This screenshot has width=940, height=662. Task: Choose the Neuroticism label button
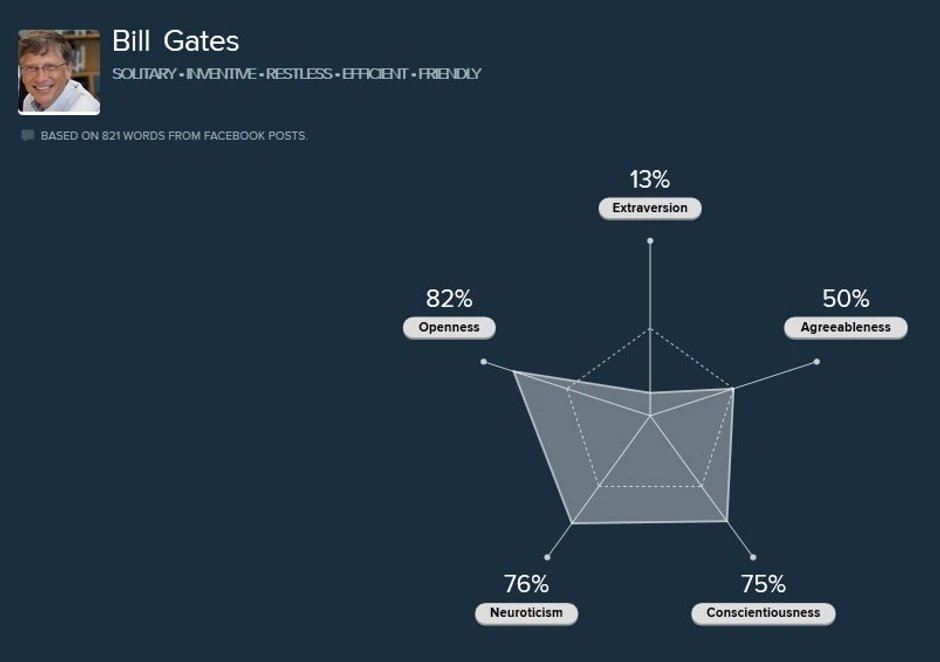point(526,613)
